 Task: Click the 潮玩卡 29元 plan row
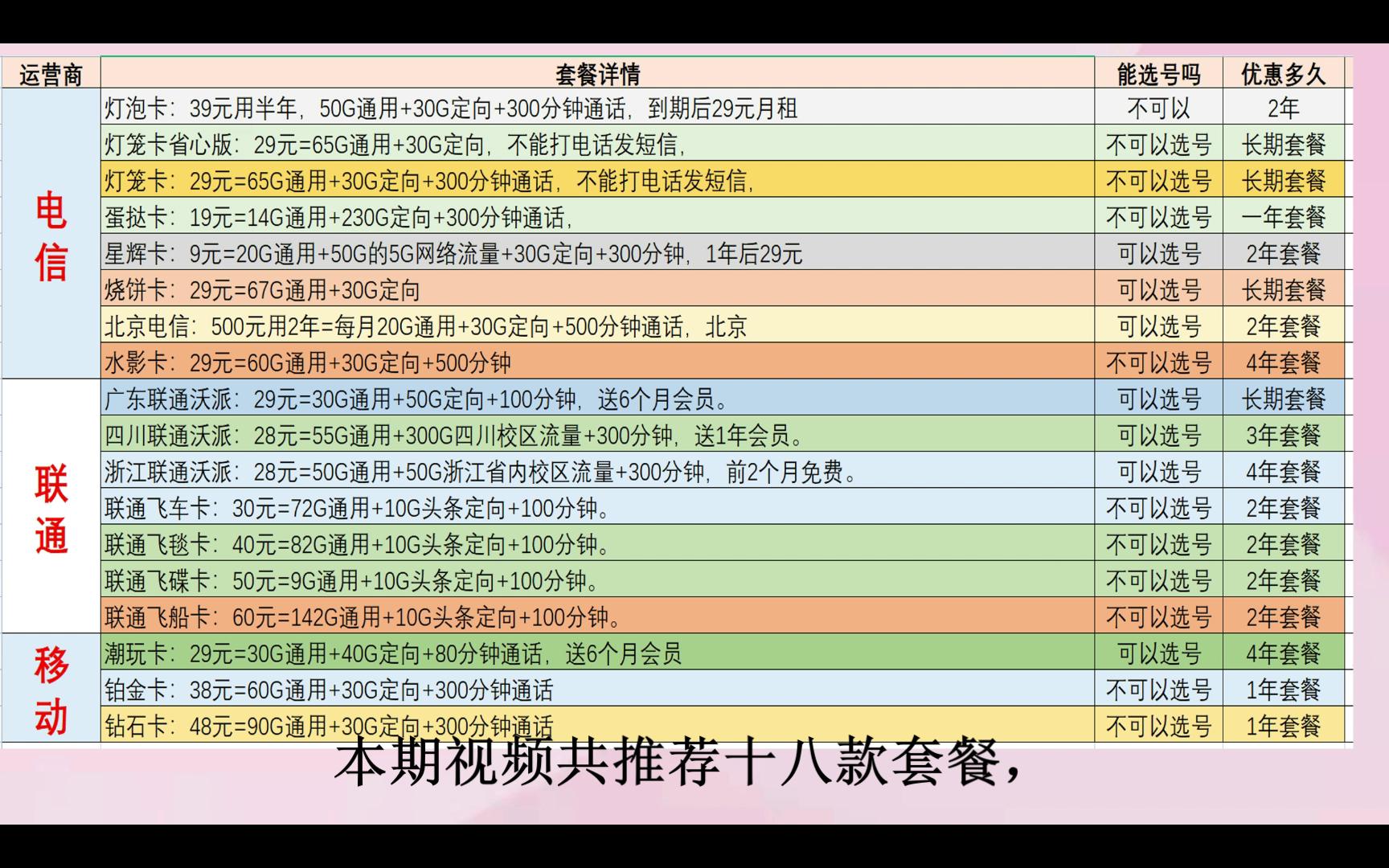tap(597, 653)
